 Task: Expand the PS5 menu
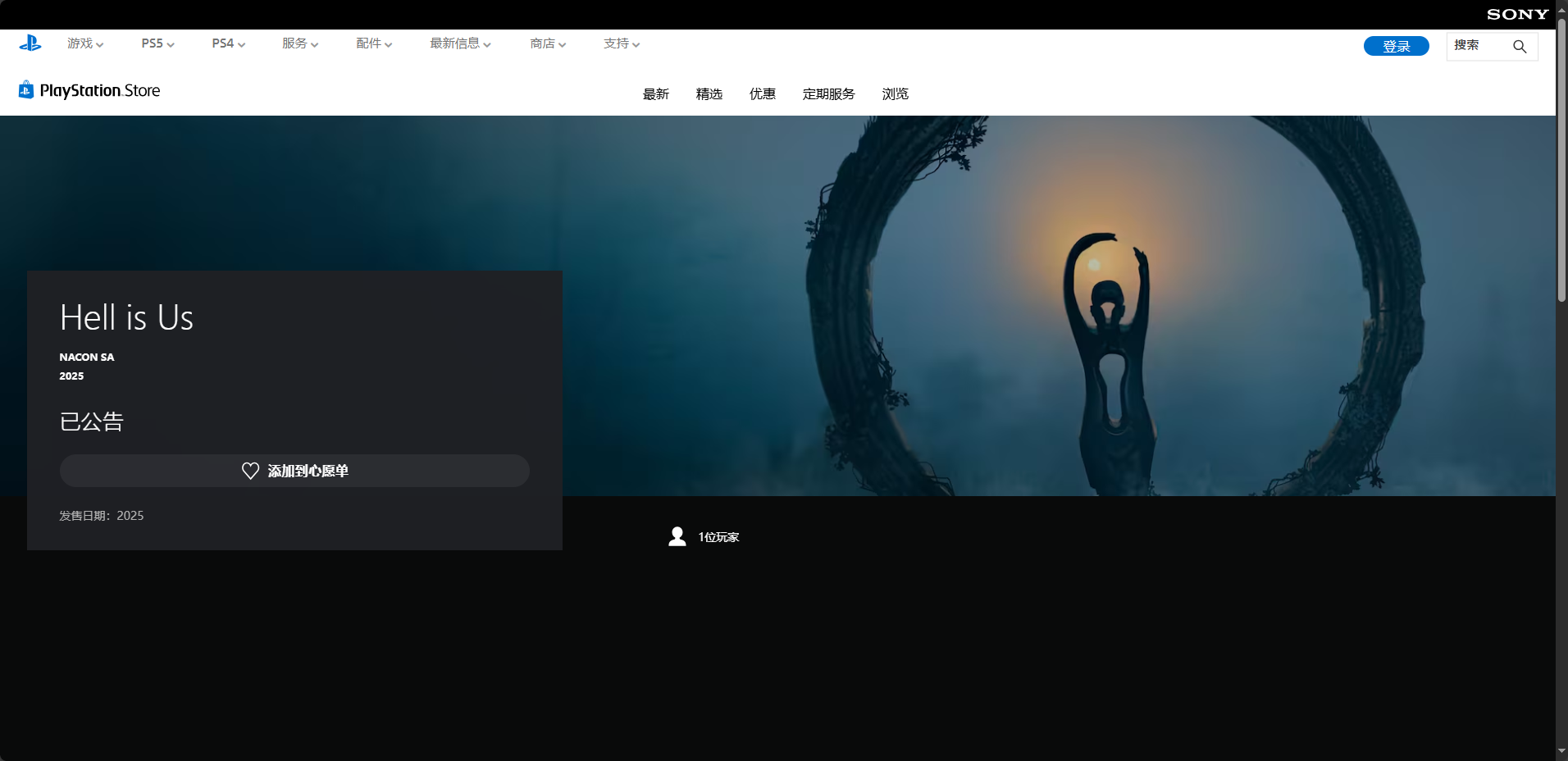(157, 43)
